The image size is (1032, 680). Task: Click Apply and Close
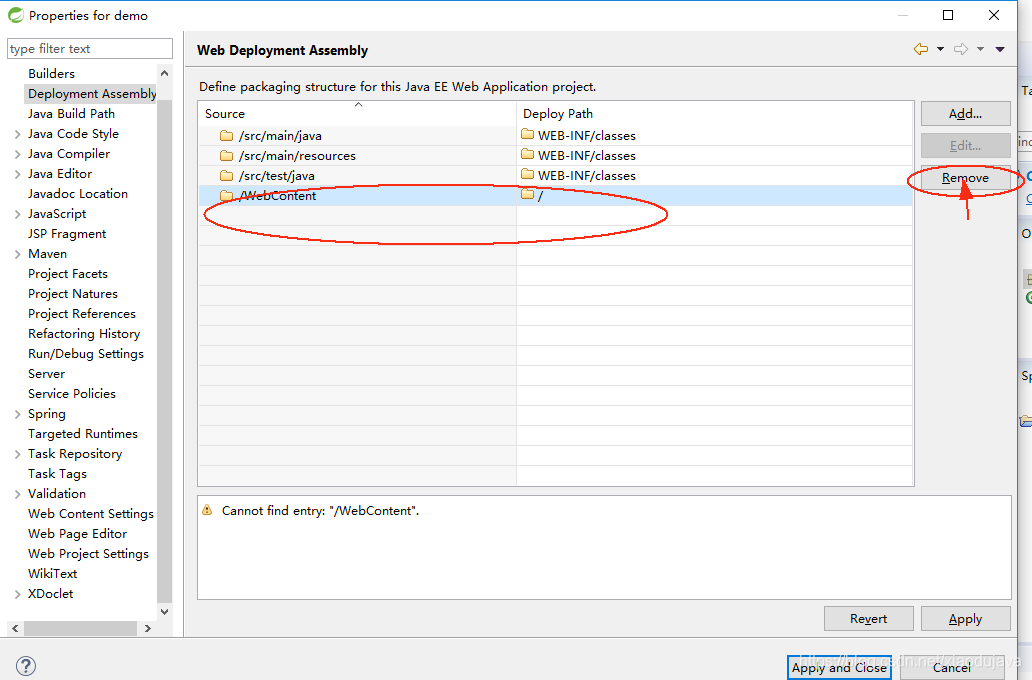click(839, 667)
